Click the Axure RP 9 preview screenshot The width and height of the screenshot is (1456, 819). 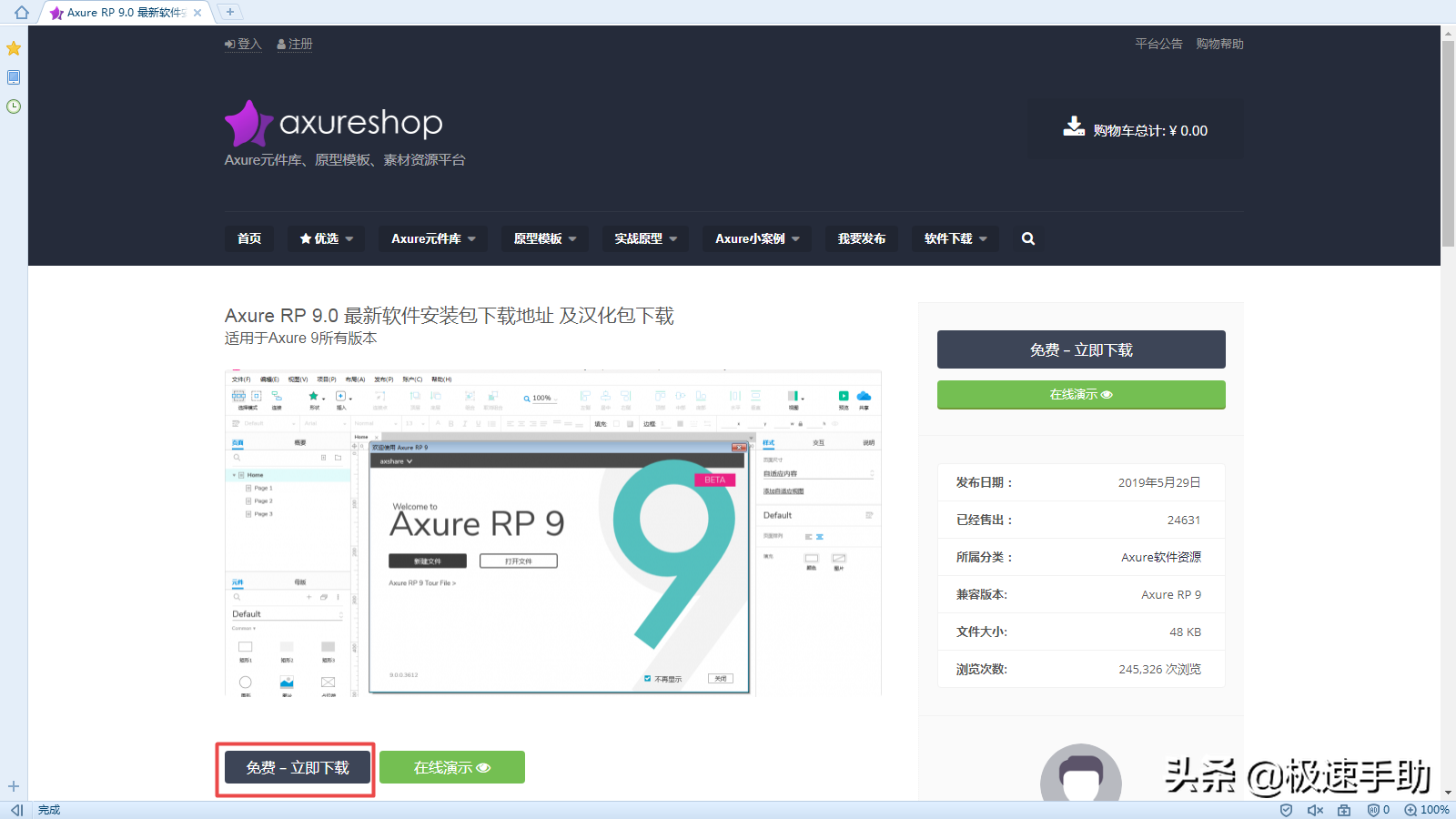pyautogui.click(x=553, y=533)
